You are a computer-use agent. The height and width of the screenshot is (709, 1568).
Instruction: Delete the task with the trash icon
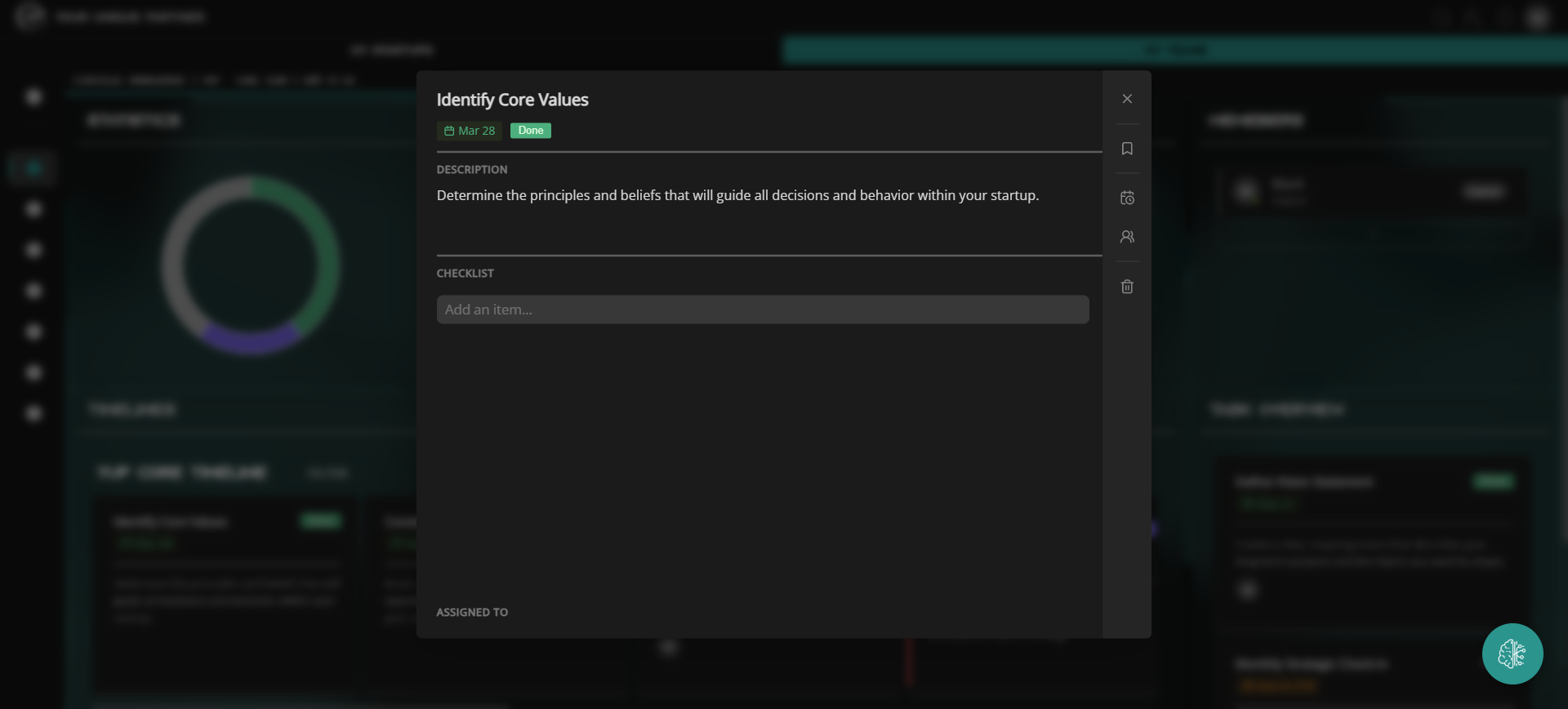(1127, 287)
